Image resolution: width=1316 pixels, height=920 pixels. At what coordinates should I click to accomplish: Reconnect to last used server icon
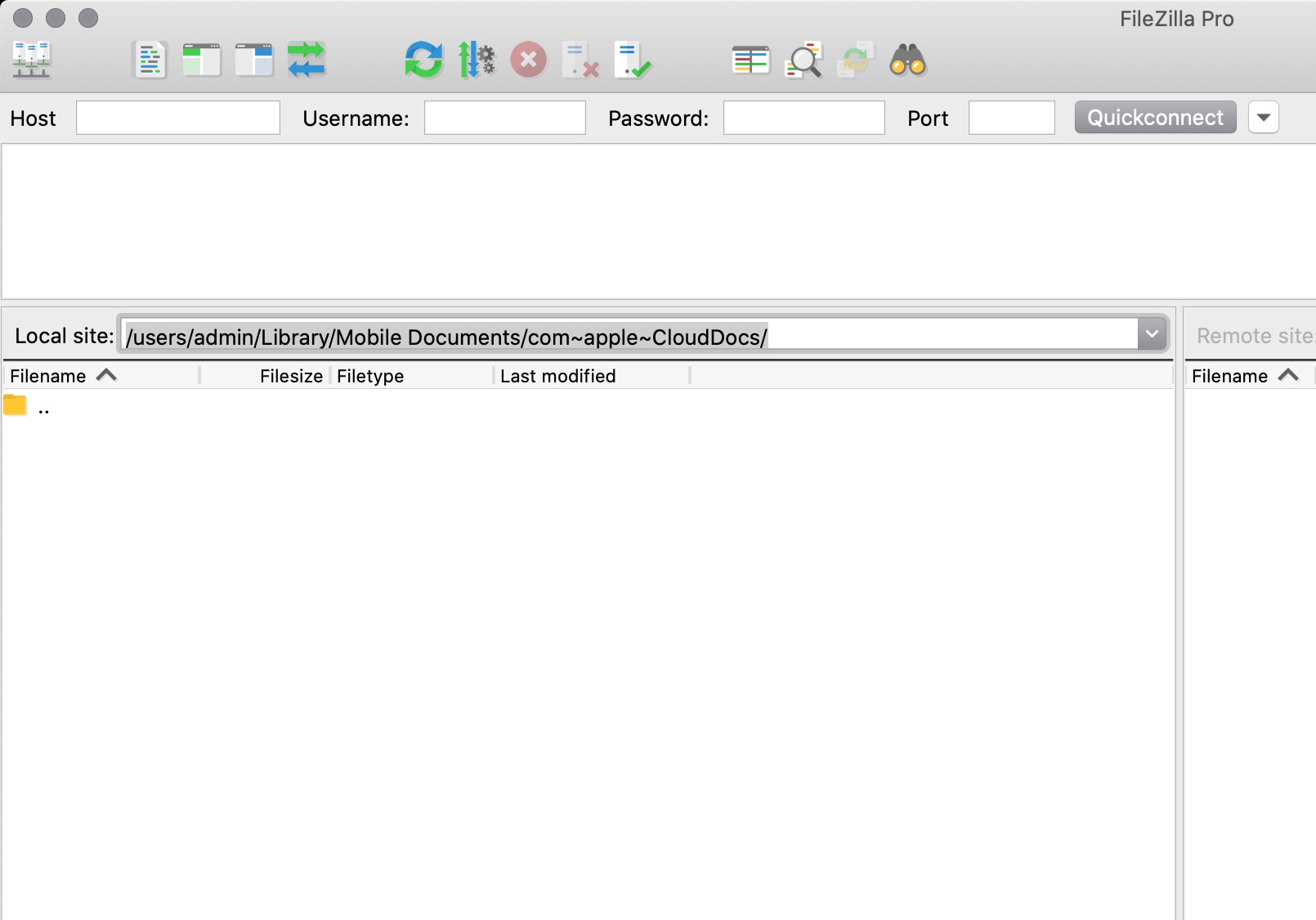point(633,60)
